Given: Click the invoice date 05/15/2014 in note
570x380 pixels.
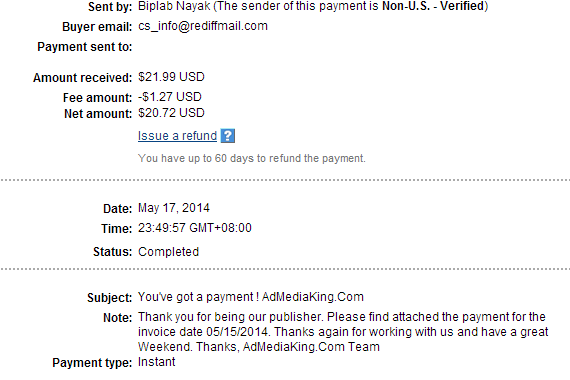Looking at the screenshot, I should point(237,332).
